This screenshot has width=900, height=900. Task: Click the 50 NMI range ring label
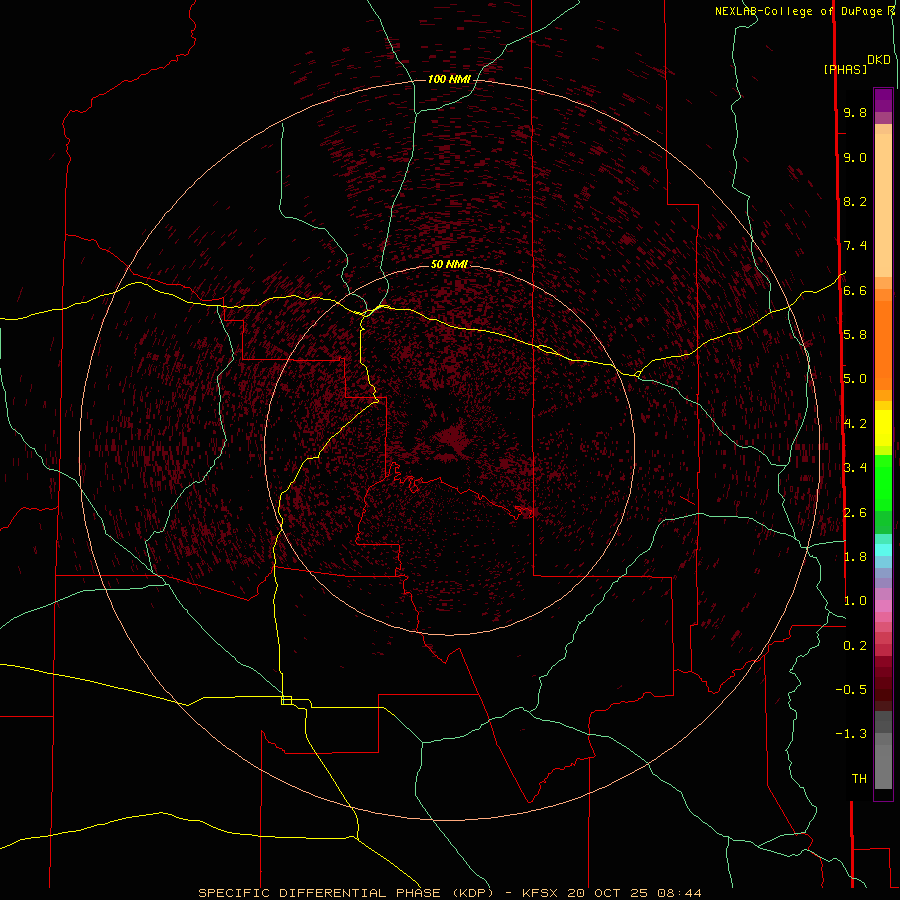click(449, 264)
